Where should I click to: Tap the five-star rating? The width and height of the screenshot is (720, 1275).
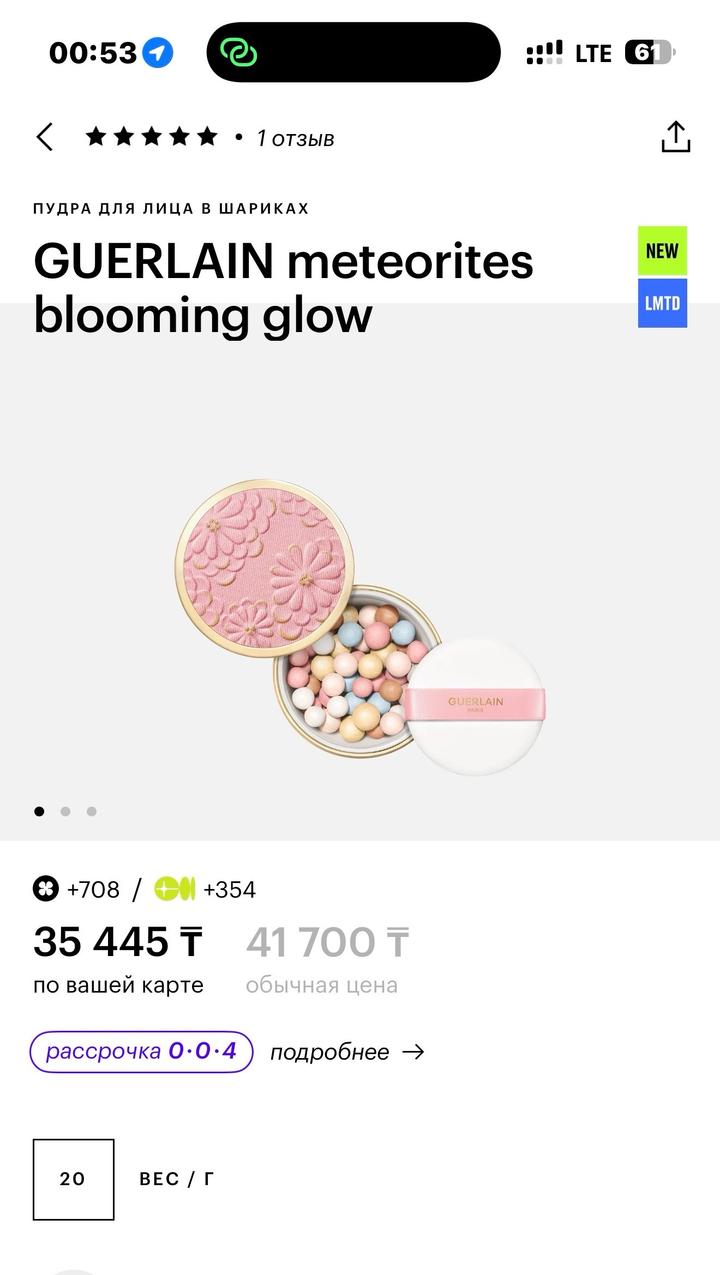[x=151, y=137]
